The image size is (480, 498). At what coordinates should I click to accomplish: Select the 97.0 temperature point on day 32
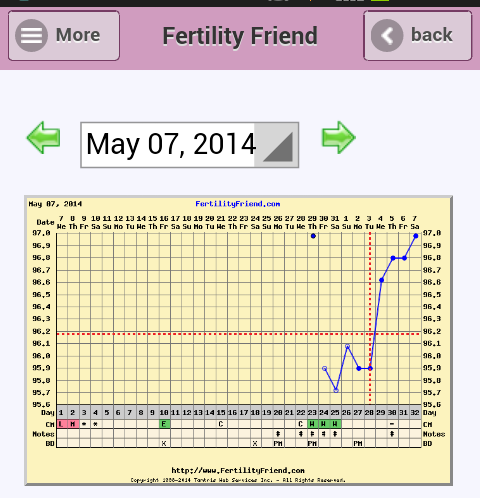[416, 236]
